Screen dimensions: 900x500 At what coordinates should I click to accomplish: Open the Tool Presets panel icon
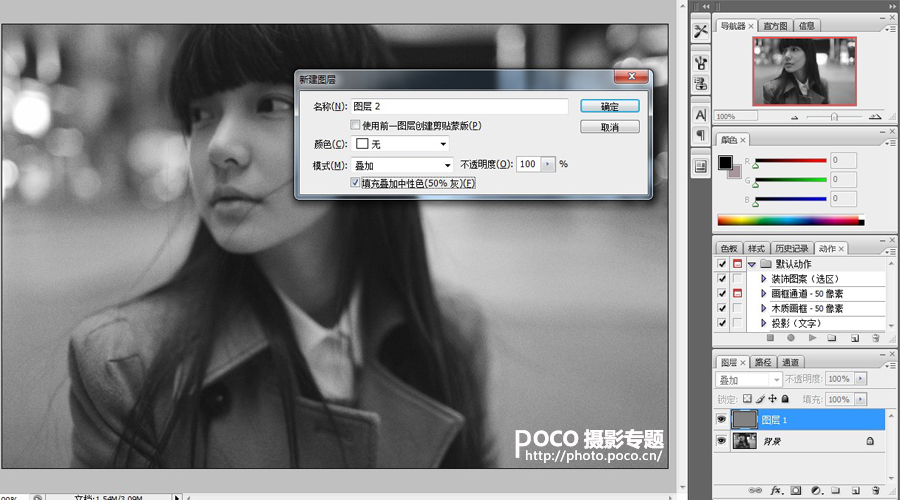(700, 31)
